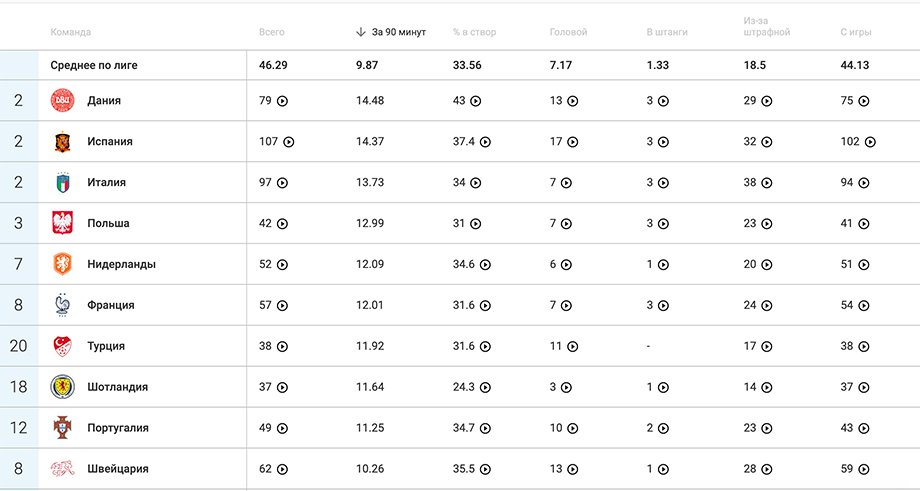920x491 pixels.
Task: Play Turkey's 11 headed shots video
Action: coord(573,347)
